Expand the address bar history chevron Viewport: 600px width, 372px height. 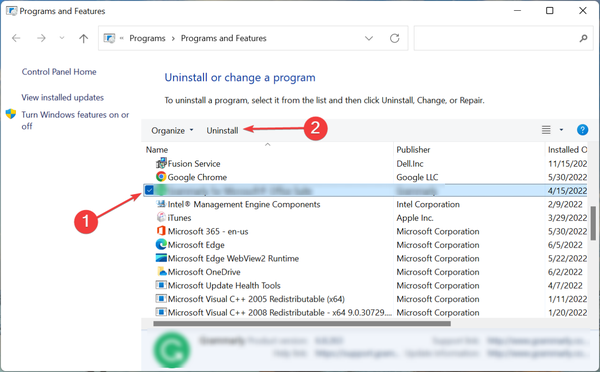[369, 38]
